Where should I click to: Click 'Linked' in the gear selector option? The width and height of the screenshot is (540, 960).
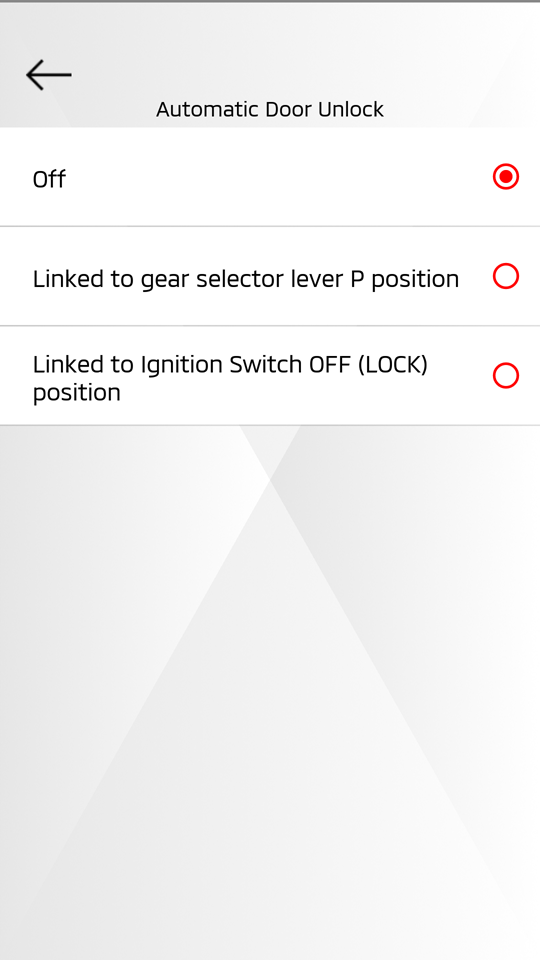click(x=68, y=279)
